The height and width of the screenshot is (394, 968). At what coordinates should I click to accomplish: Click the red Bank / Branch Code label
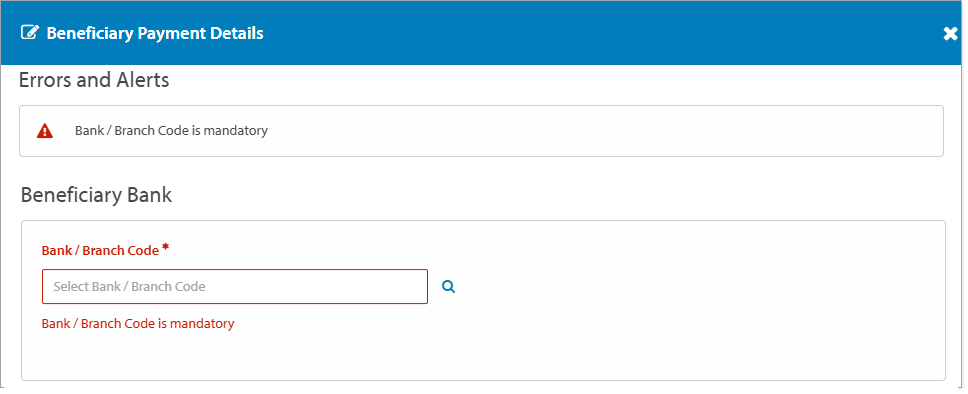(x=100, y=251)
